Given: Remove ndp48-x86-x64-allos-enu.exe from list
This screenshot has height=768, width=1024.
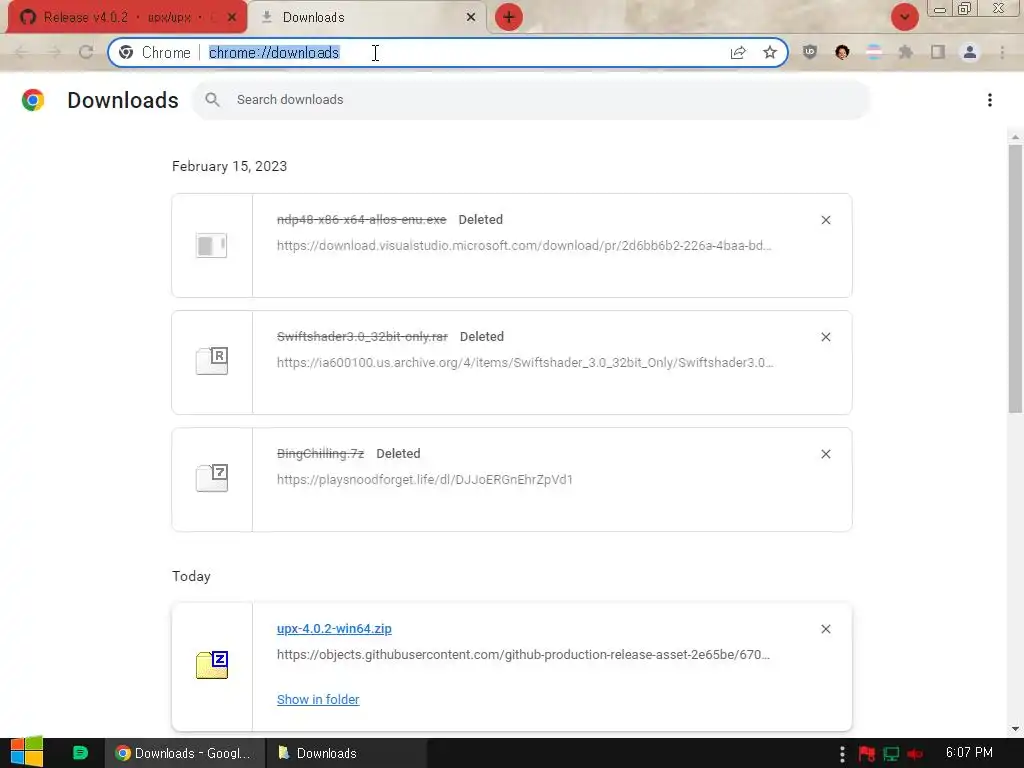Looking at the screenshot, I should point(825,220).
